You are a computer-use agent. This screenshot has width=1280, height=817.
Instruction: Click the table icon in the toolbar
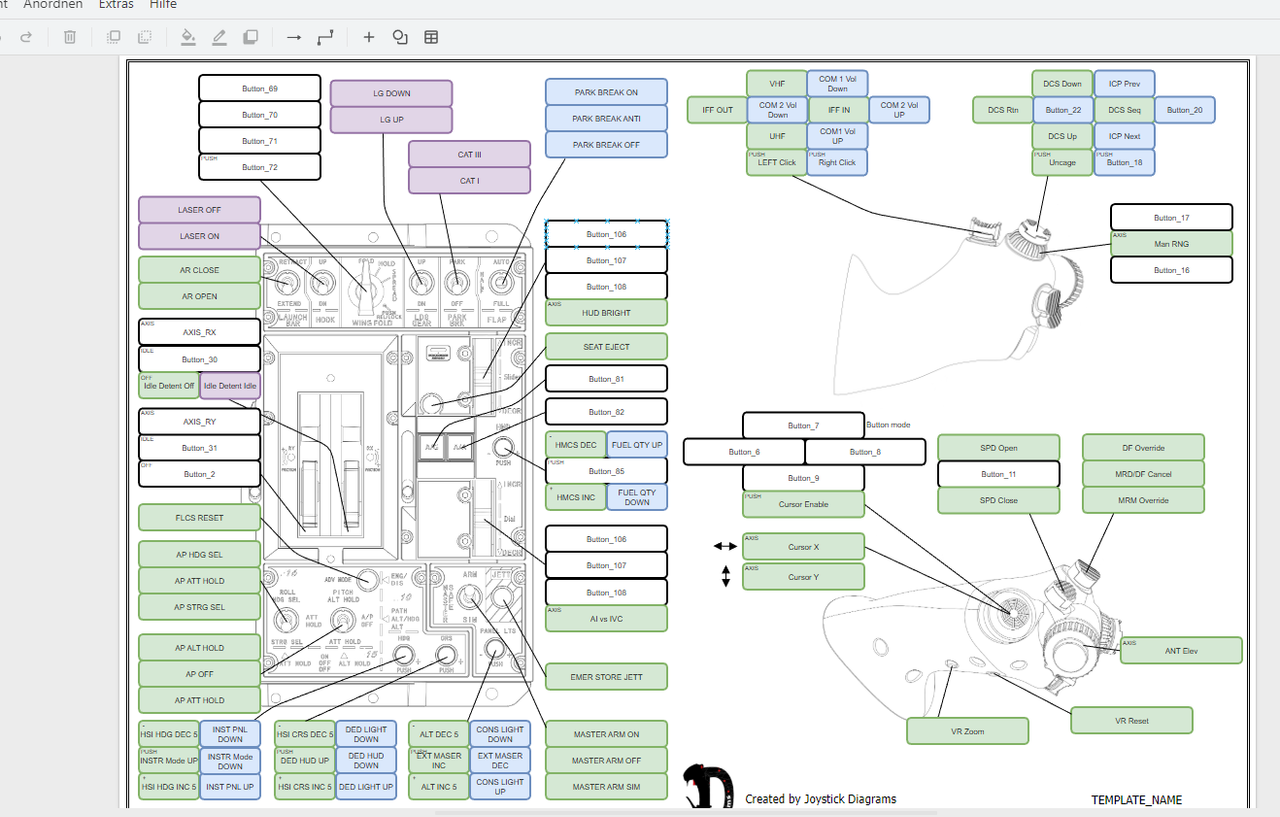click(431, 37)
